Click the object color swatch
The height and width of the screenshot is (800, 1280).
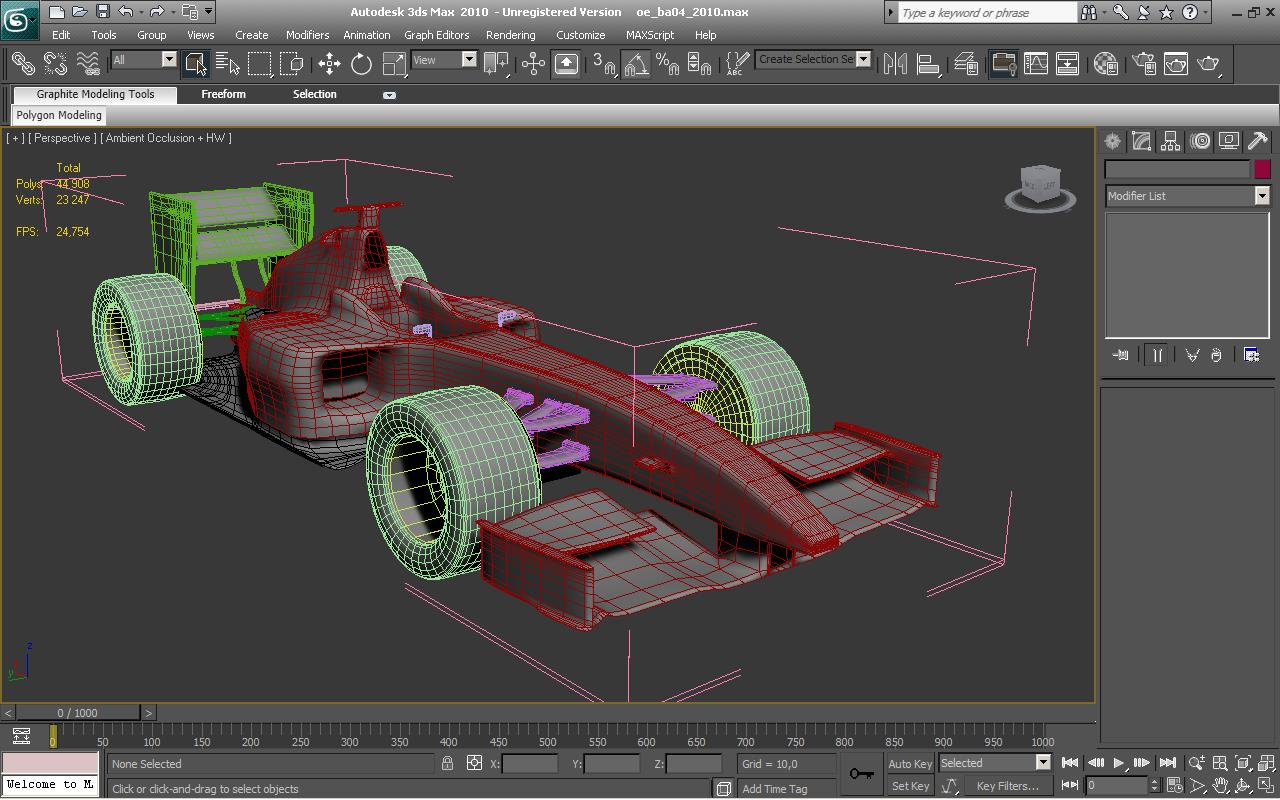click(1262, 169)
